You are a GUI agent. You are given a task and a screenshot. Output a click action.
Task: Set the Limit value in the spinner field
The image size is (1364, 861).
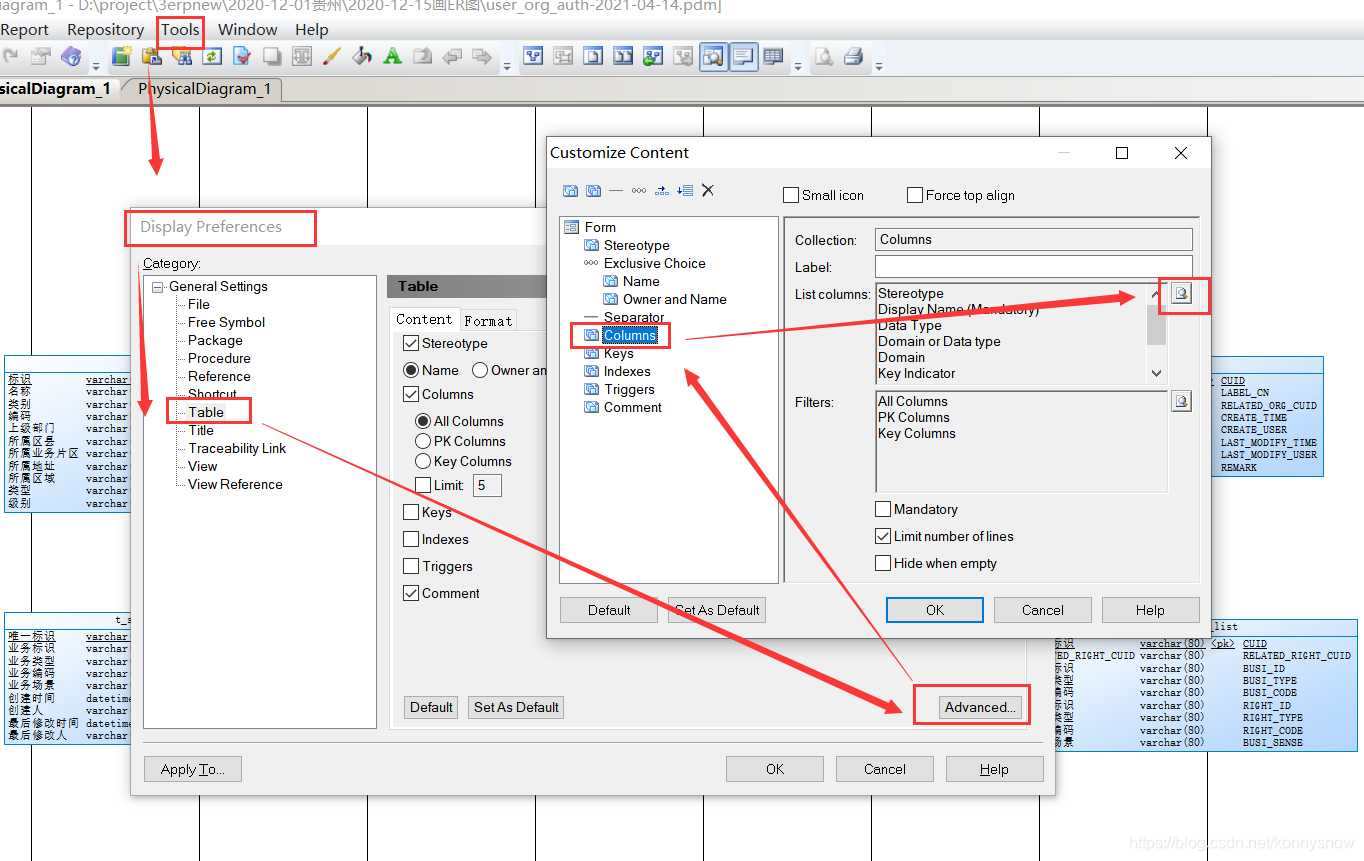(485, 485)
